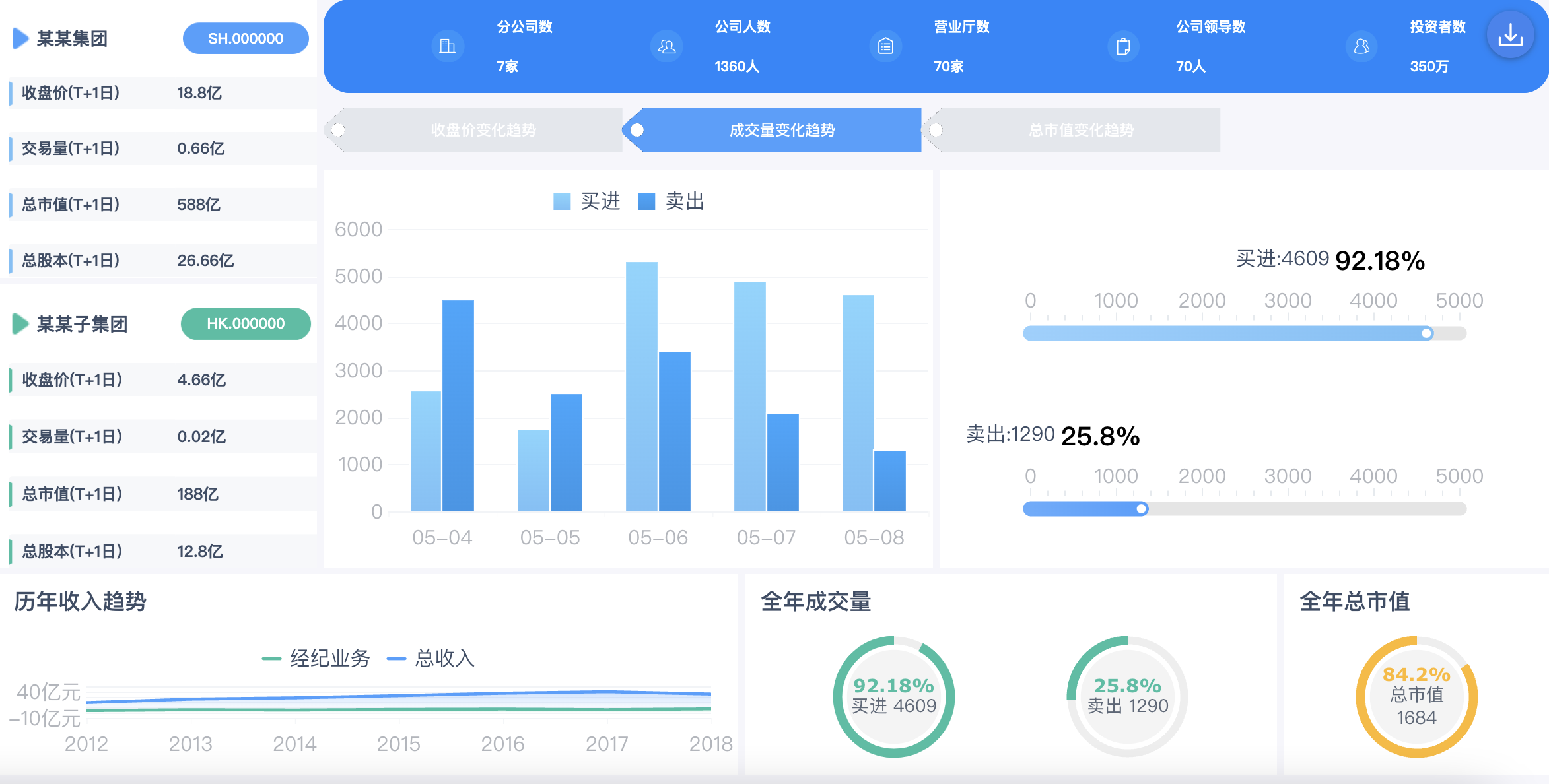This screenshot has height=784, width=1549.
Task: Click the 全年总市值 title
Action: (x=1355, y=602)
